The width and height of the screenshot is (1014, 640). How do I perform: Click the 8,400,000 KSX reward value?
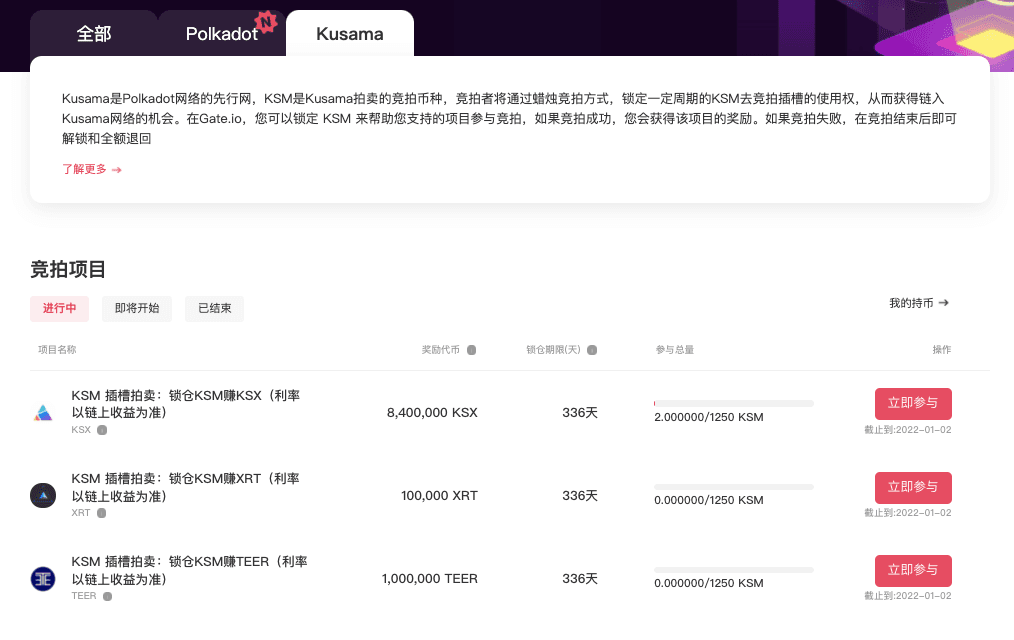(432, 412)
